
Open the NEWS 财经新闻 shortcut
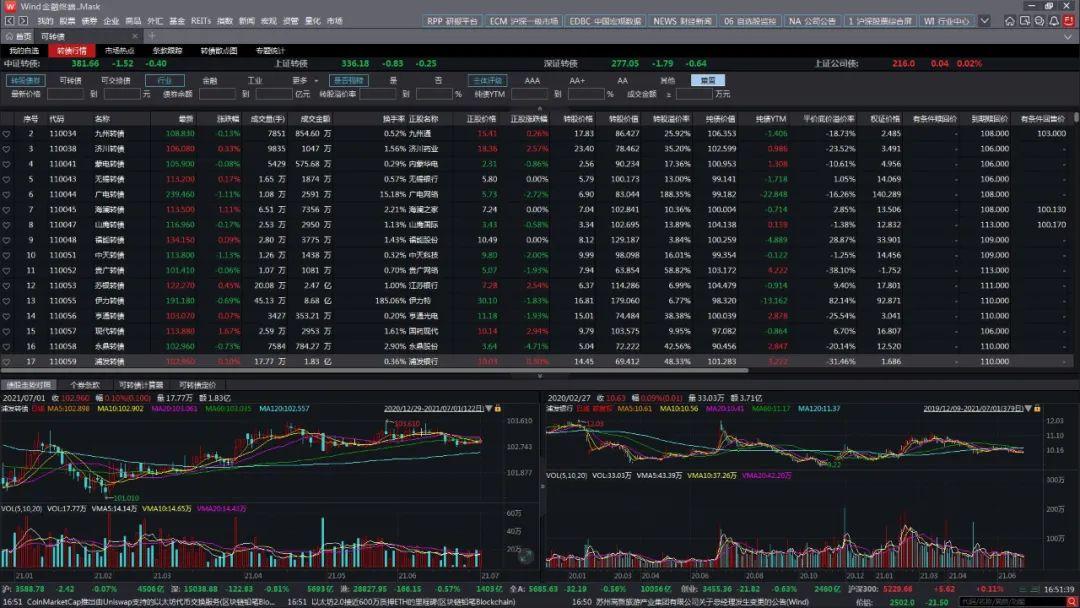coord(682,21)
